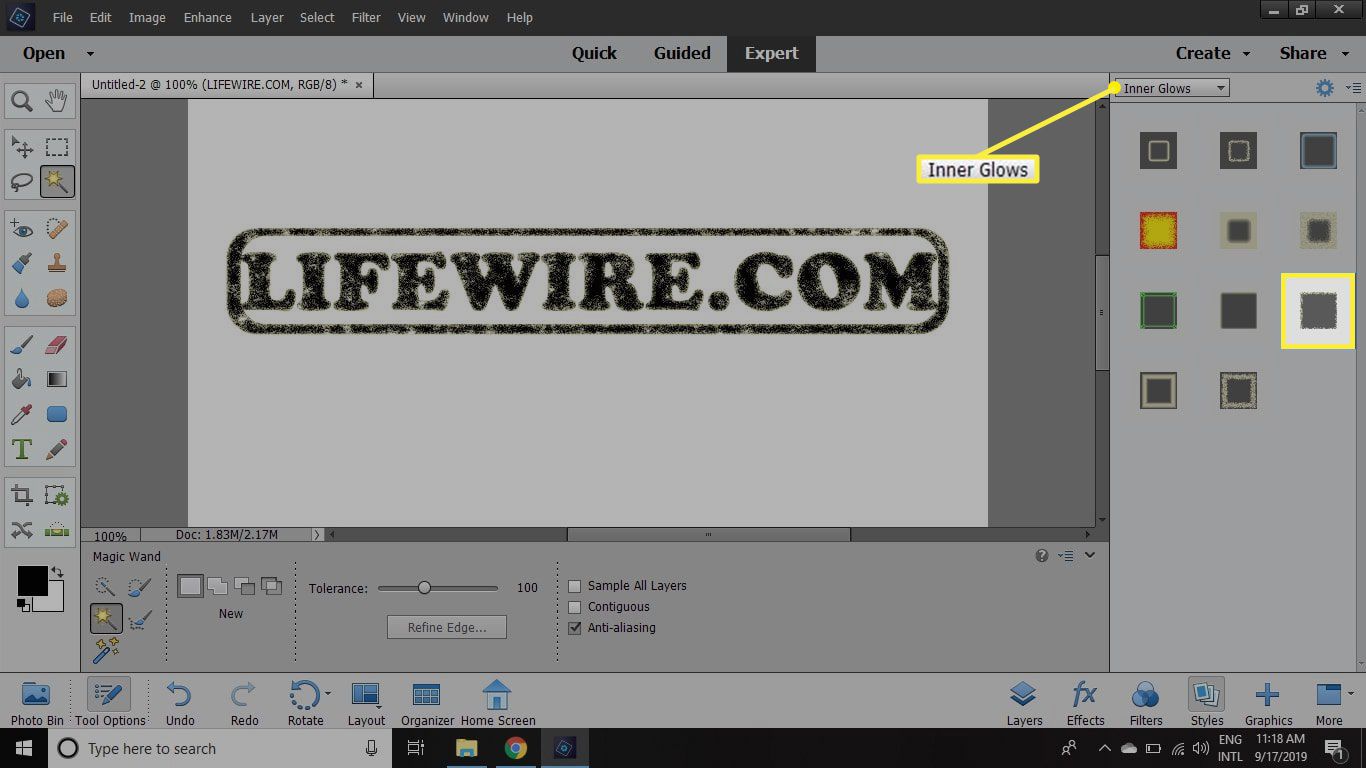Collapse the Tool Options panel chevron
1366x768 pixels.
point(1090,556)
